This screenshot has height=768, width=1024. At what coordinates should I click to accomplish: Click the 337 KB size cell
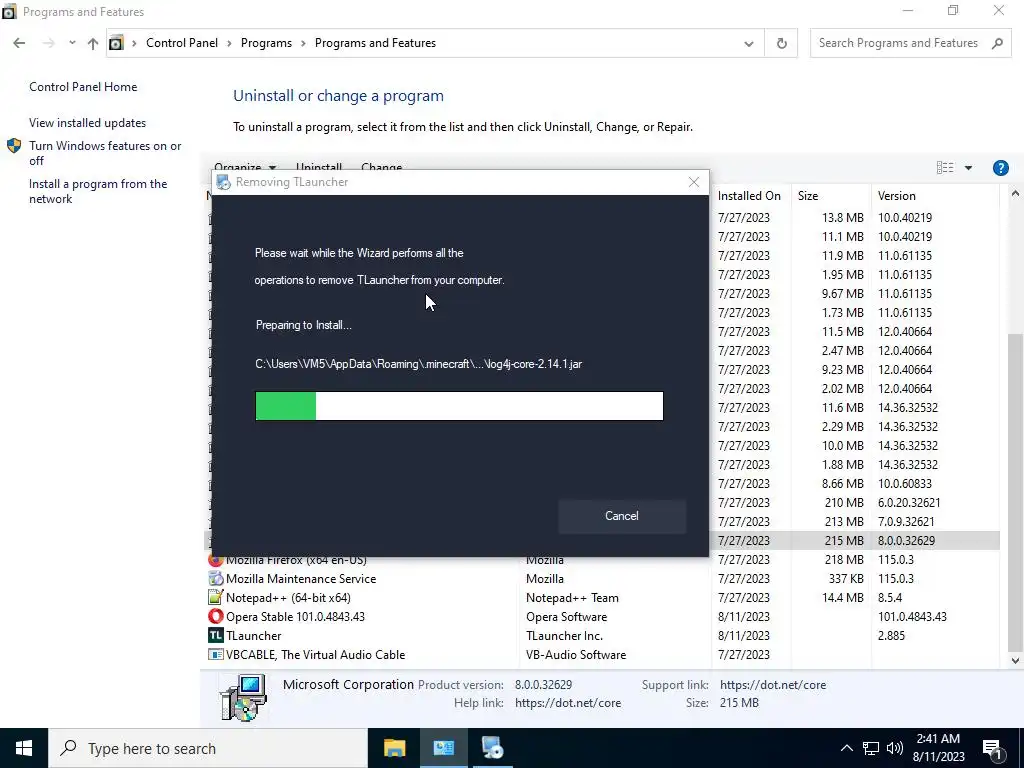point(846,579)
